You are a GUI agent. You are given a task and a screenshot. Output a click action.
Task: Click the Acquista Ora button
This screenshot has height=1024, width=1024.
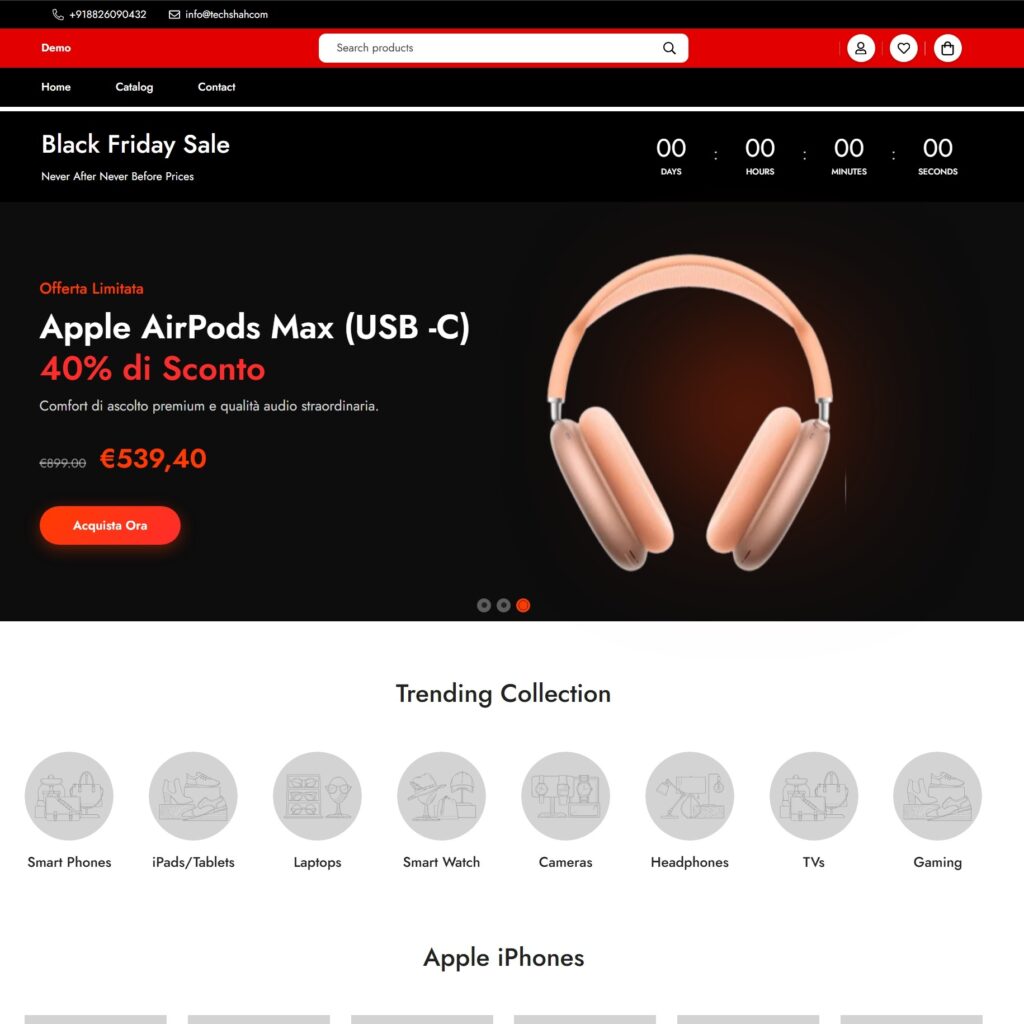point(110,526)
